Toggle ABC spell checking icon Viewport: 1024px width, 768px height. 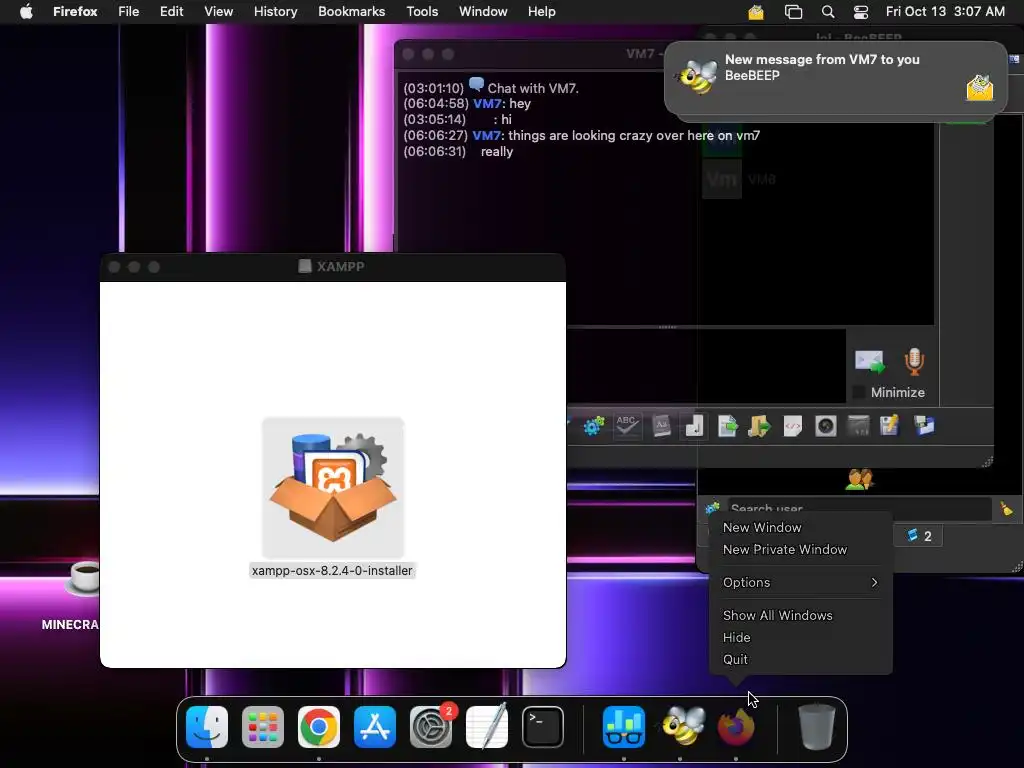pyautogui.click(x=626, y=426)
